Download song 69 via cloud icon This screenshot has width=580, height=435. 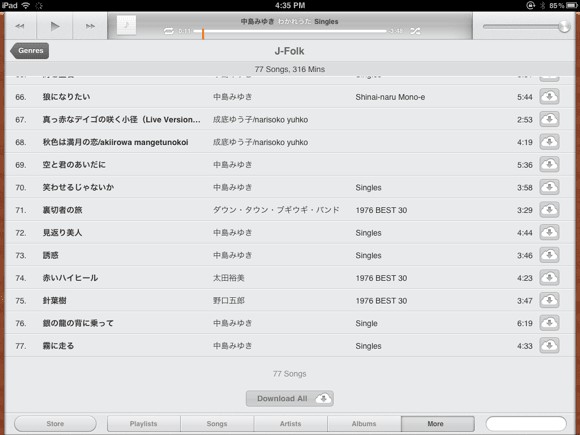[549, 165]
